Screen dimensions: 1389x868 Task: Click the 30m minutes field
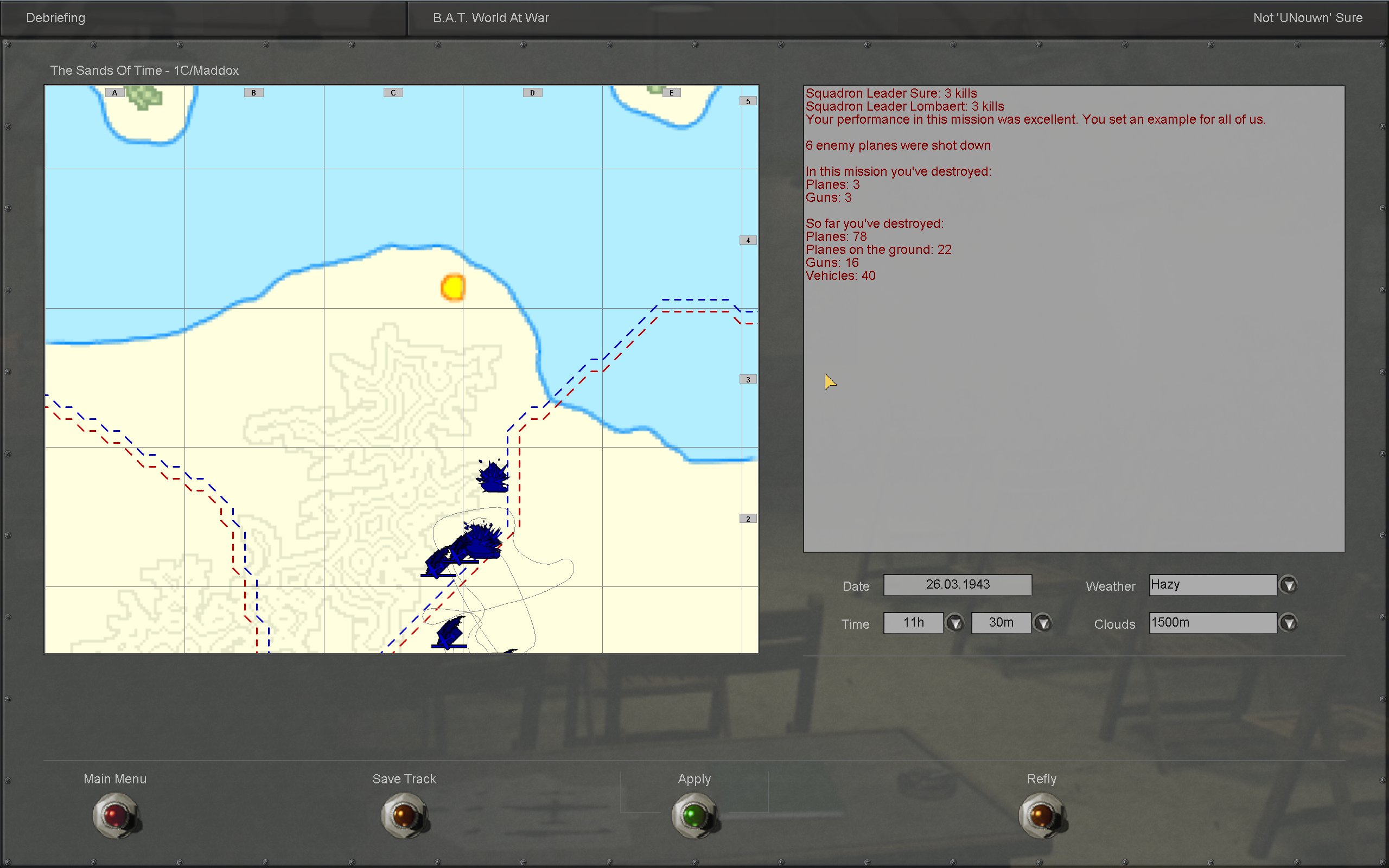pos(1001,622)
